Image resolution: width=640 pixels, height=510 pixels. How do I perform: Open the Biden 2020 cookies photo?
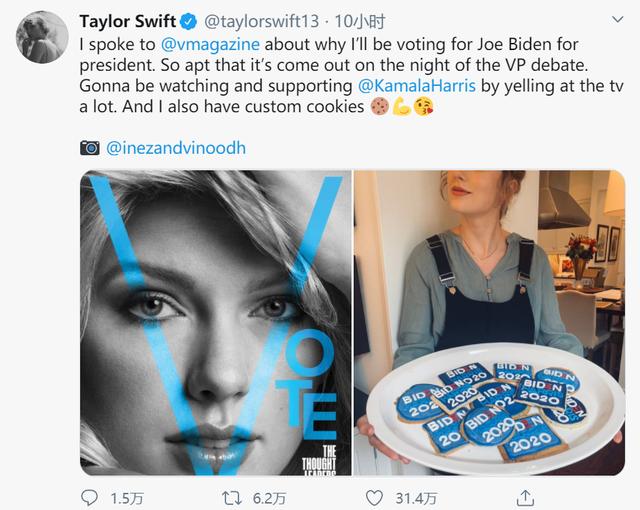tap(489, 323)
